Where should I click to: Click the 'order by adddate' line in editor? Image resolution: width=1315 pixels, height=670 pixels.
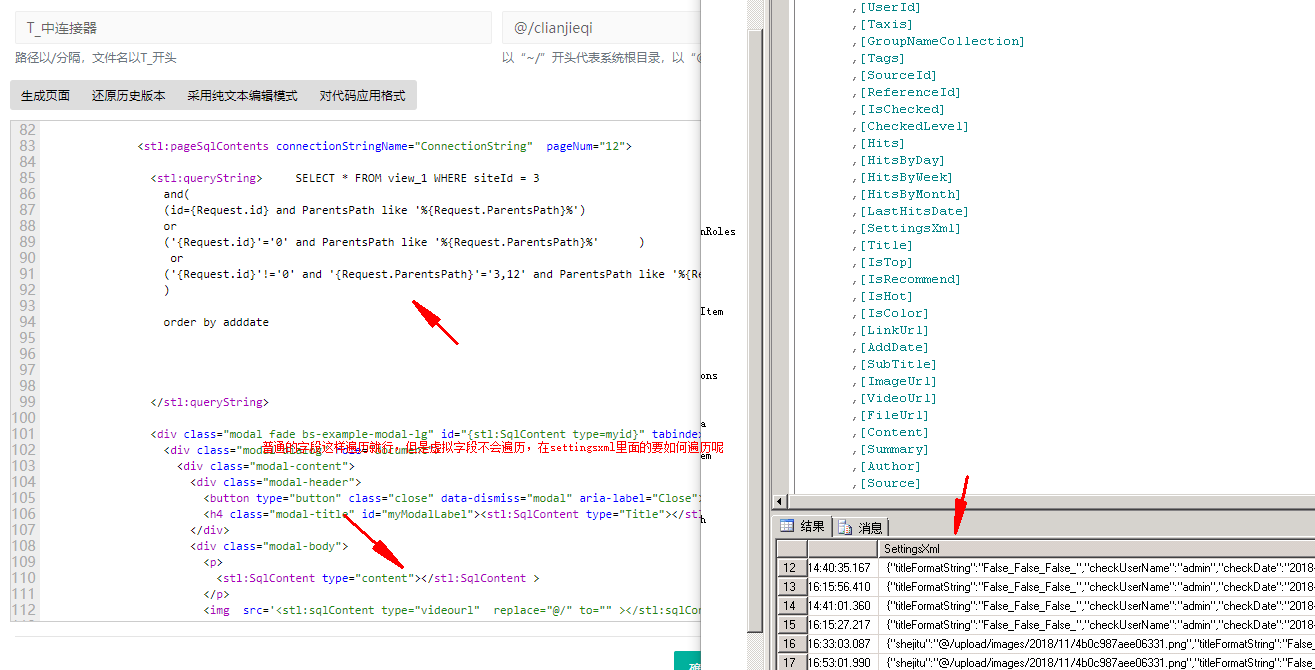216,322
